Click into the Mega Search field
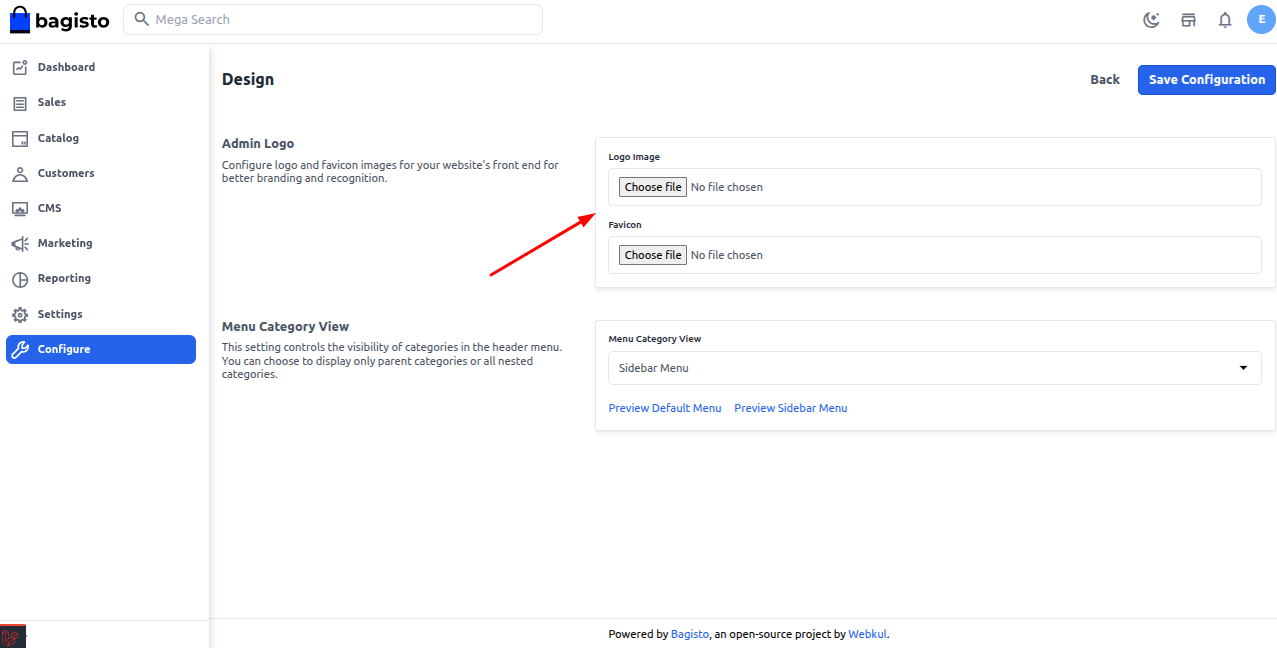 [x=340, y=20]
